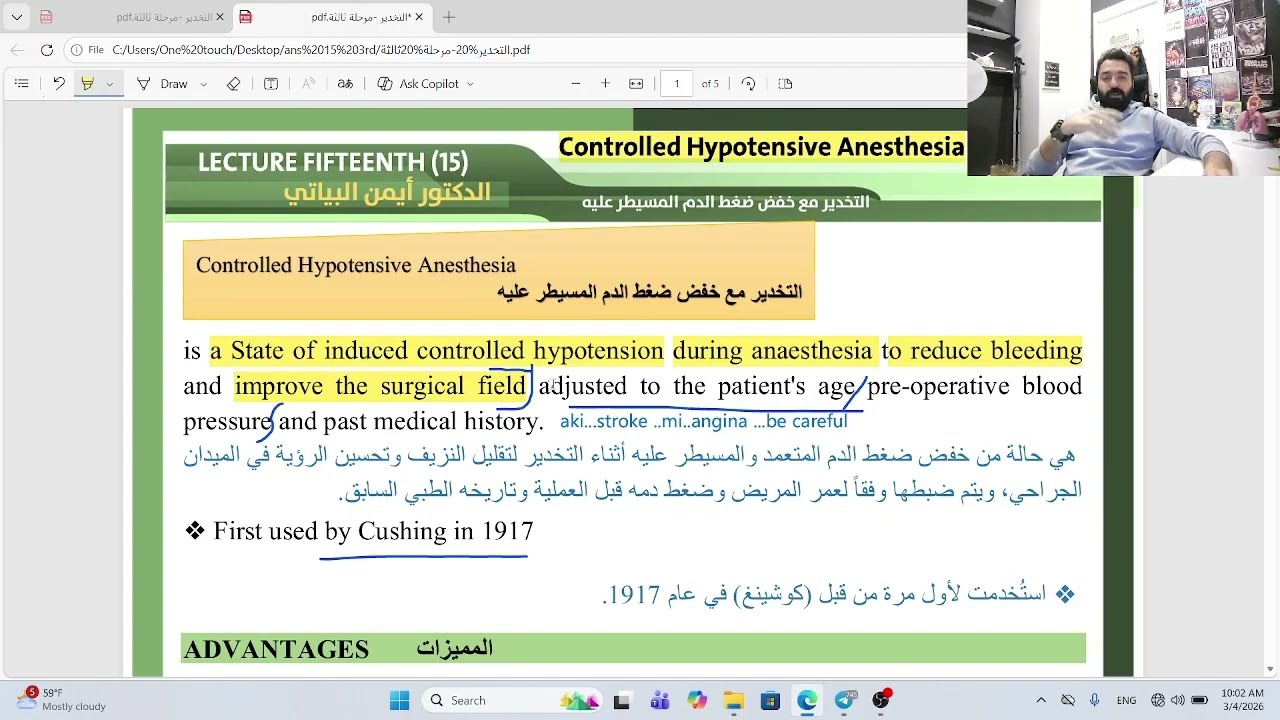The image size is (1280, 720).
Task: Open the table of contents sidebar
Action: tap(21, 84)
